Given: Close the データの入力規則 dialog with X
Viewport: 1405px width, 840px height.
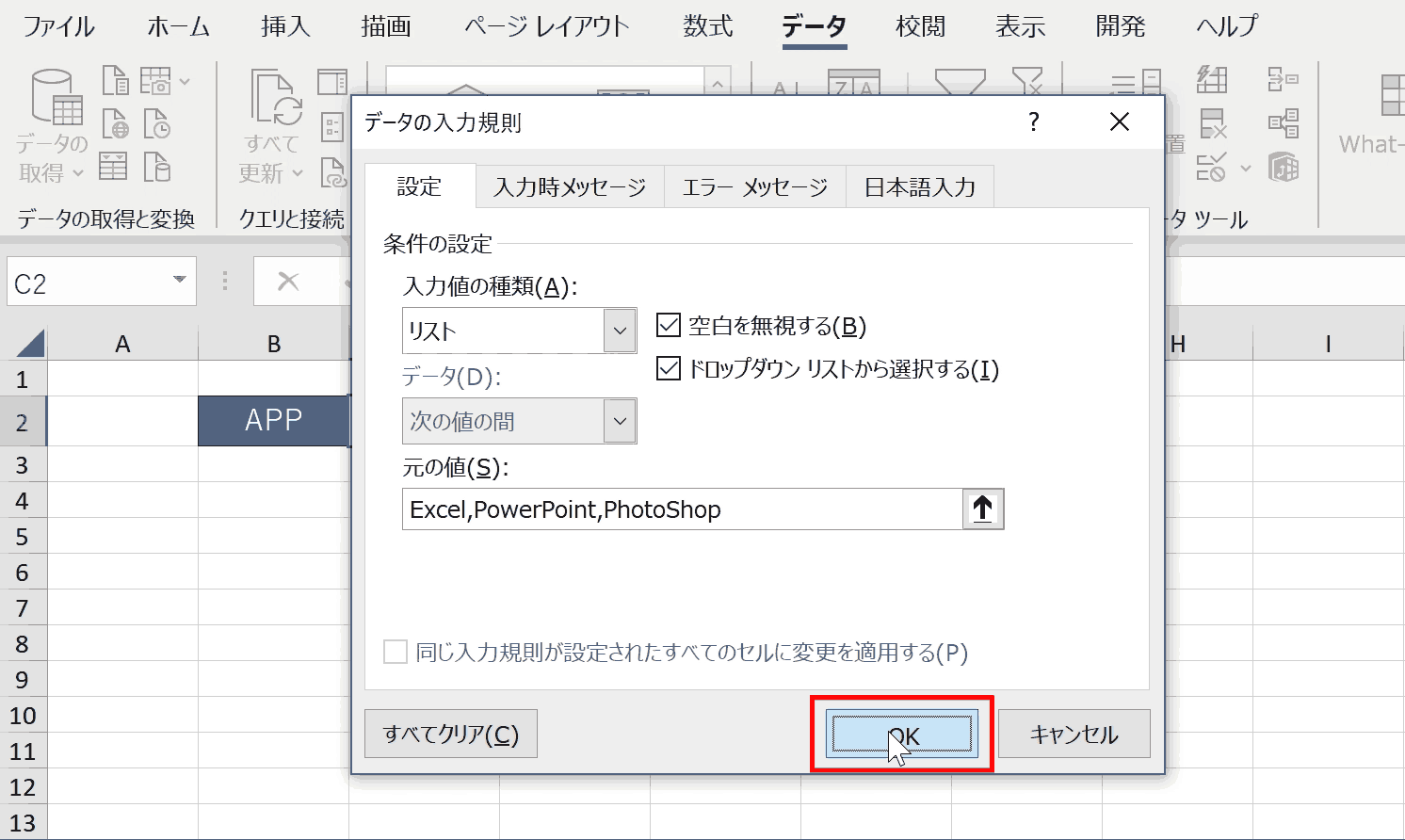Looking at the screenshot, I should point(1120,121).
